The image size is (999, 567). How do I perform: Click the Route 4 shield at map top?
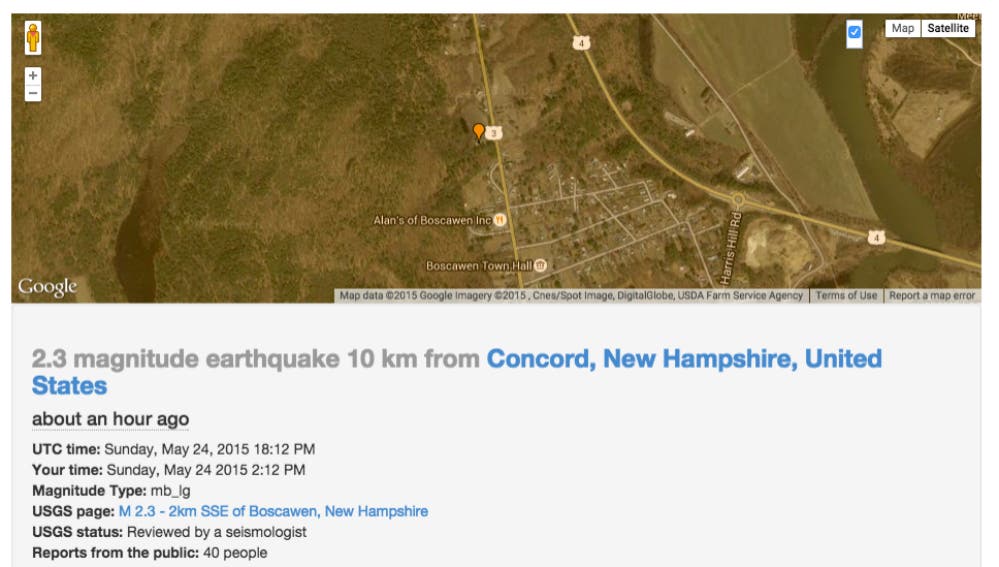click(x=582, y=42)
